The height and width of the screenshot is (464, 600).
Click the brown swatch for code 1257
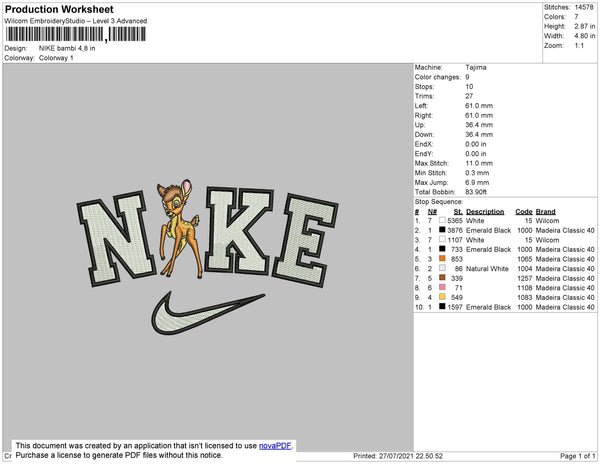442,278
